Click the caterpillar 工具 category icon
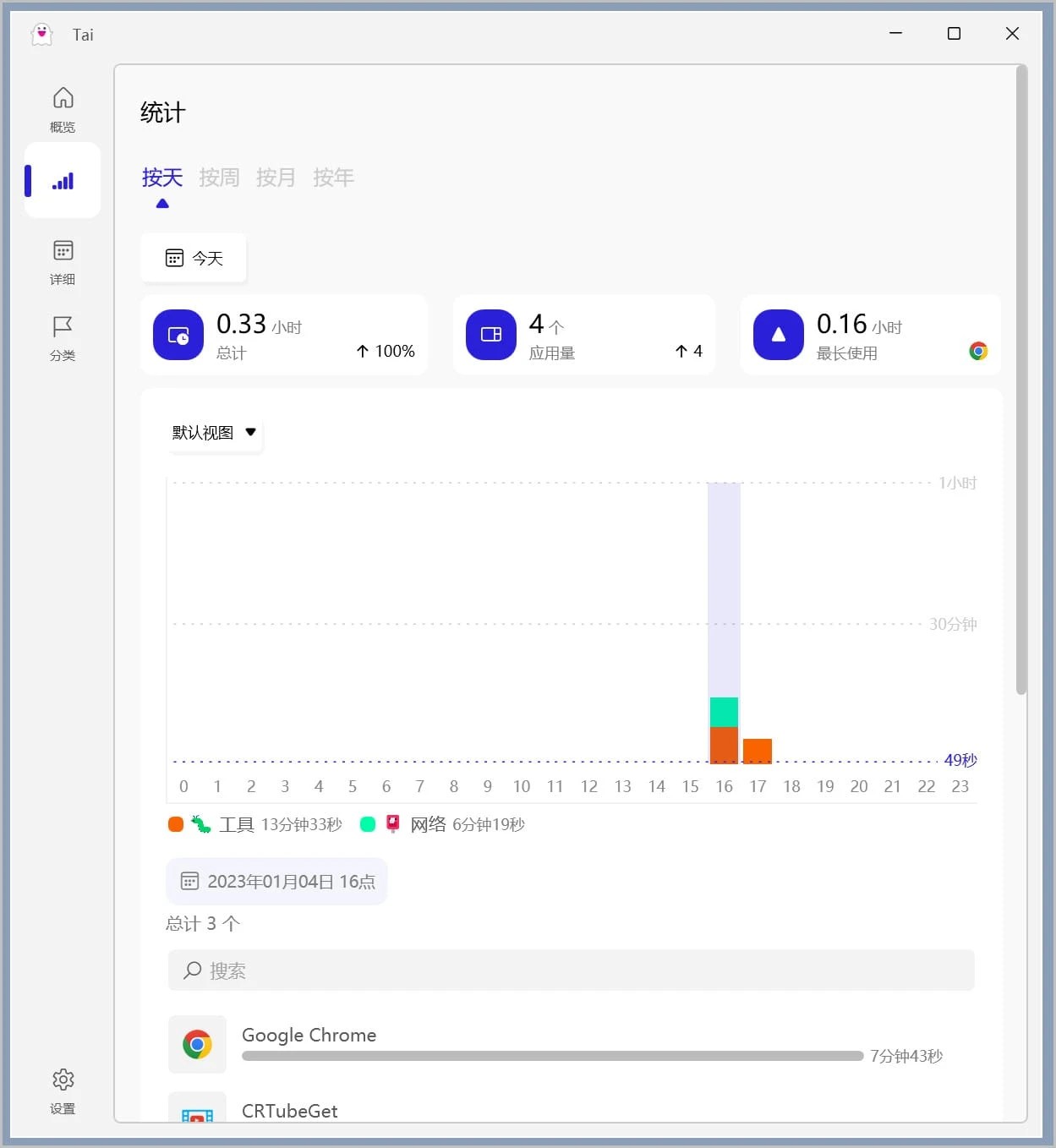Screen dimensions: 1056x1148 pyautogui.click(x=201, y=824)
